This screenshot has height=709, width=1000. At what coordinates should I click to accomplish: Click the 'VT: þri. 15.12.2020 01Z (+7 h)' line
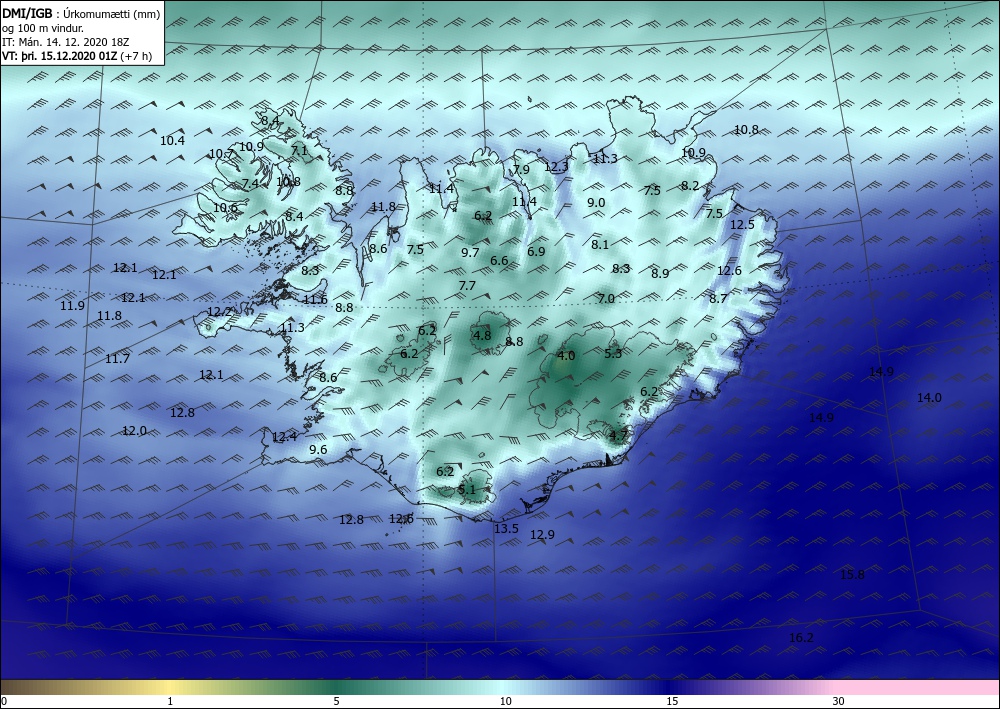tap(77, 55)
